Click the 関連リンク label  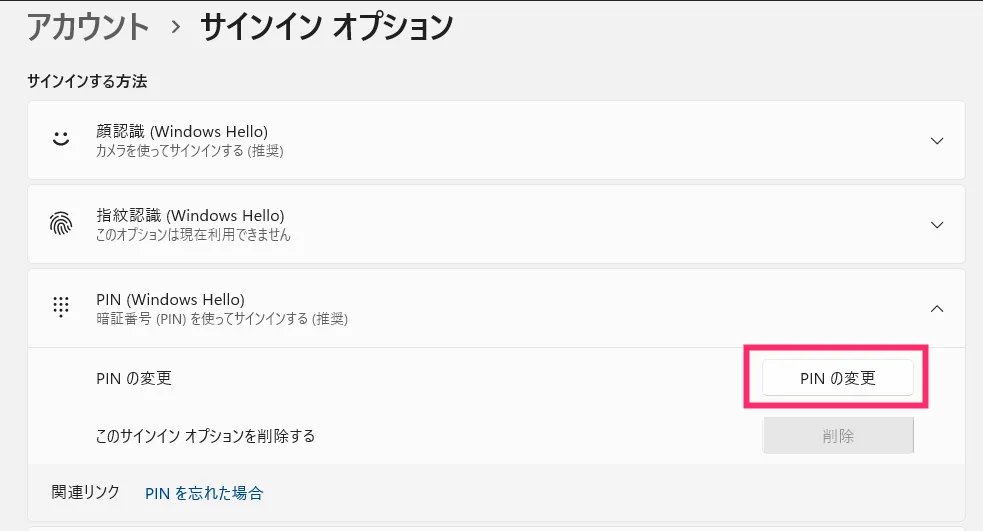86,492
